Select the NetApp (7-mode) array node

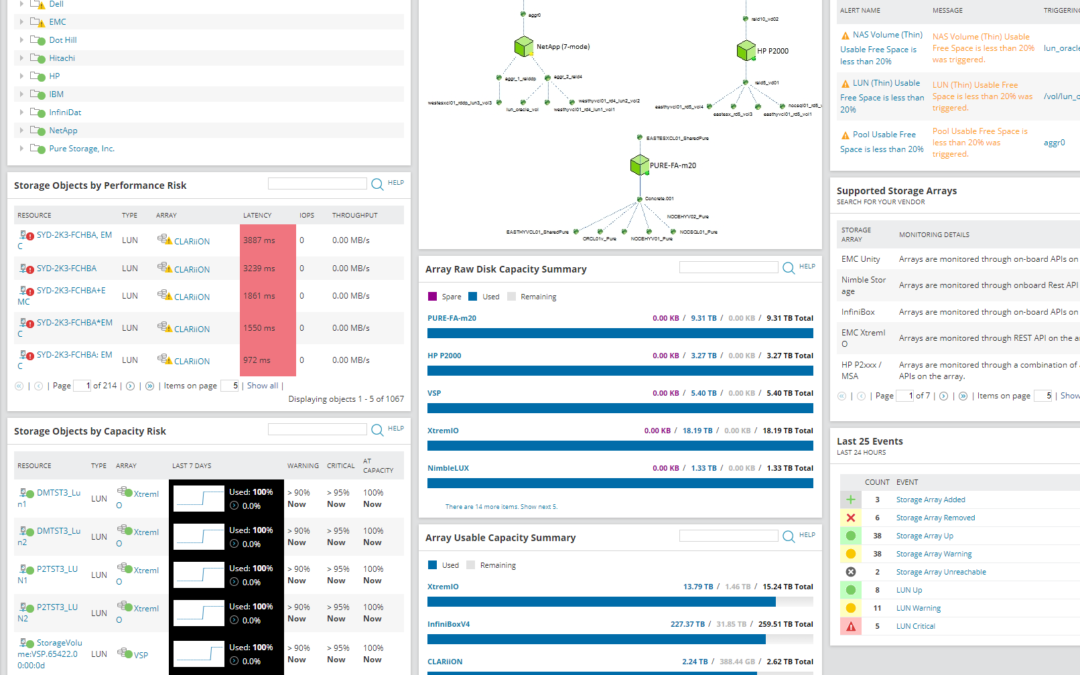[523, 47]
